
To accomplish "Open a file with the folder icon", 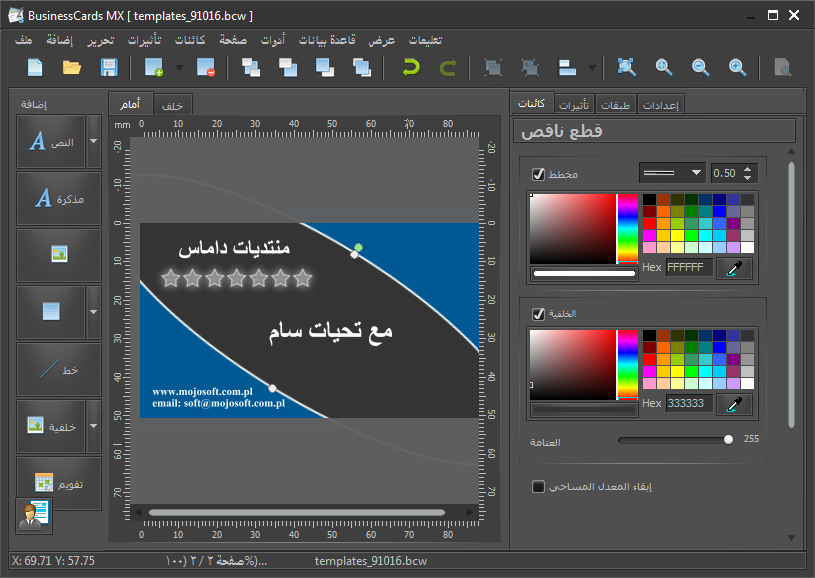I will tap(72, 68).
